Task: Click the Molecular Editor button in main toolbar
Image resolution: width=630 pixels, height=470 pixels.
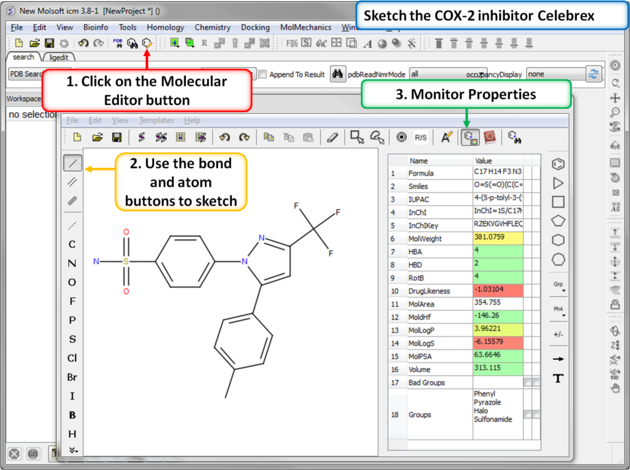Action: [x=147, y=44]
